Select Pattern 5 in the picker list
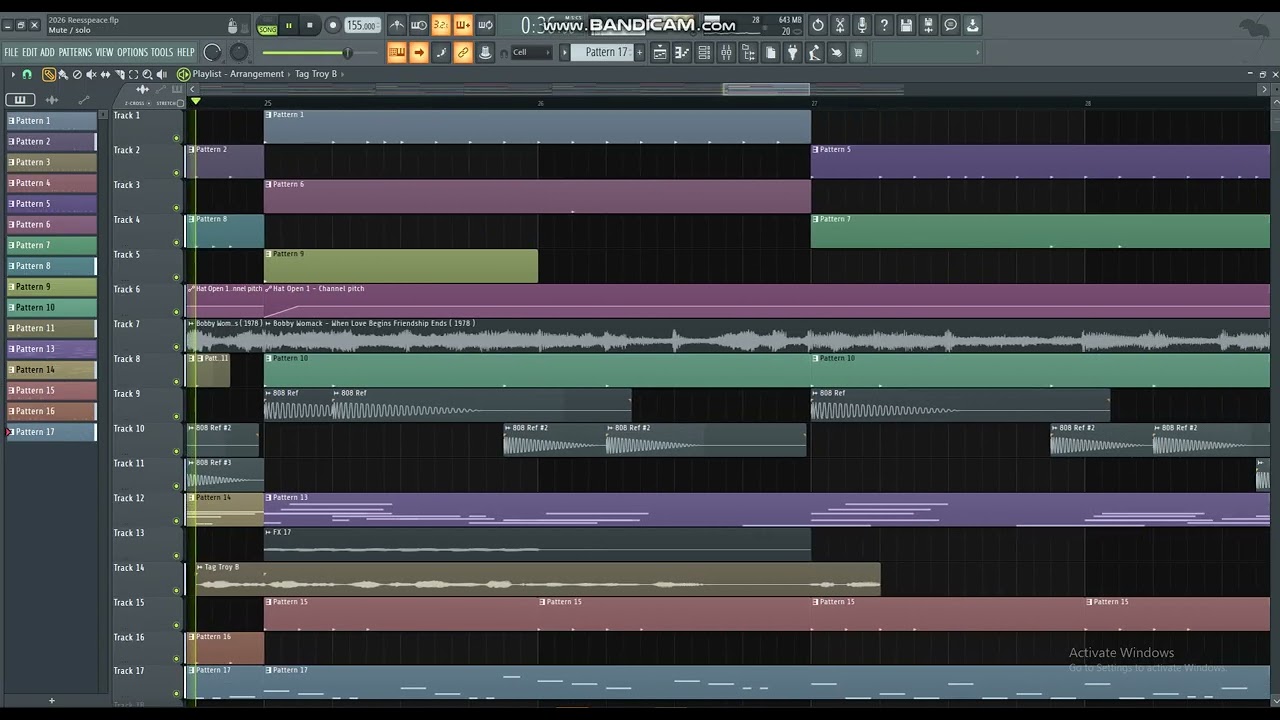Image resolution: width=1280 pixels, height=720 pixels. (x=51, y=204)
